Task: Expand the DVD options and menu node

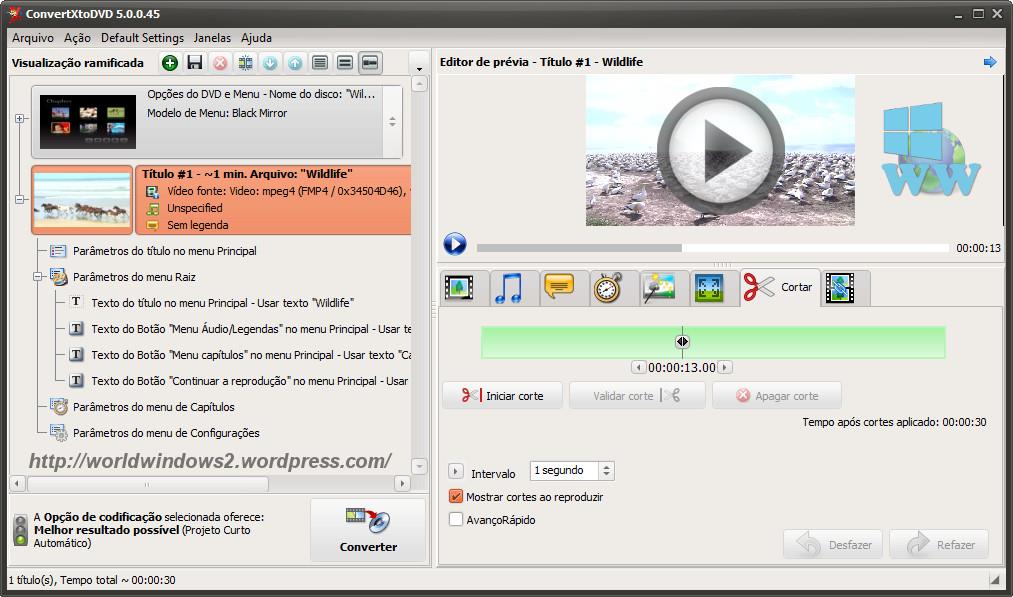Action: [20, 119]
